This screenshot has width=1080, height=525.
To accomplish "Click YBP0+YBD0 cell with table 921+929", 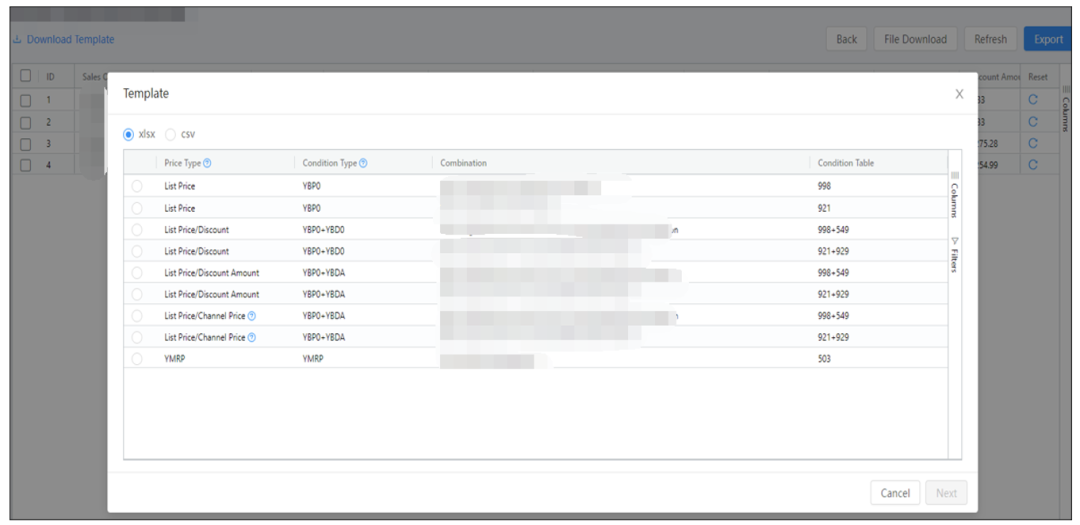I will [x=323, y=251].
